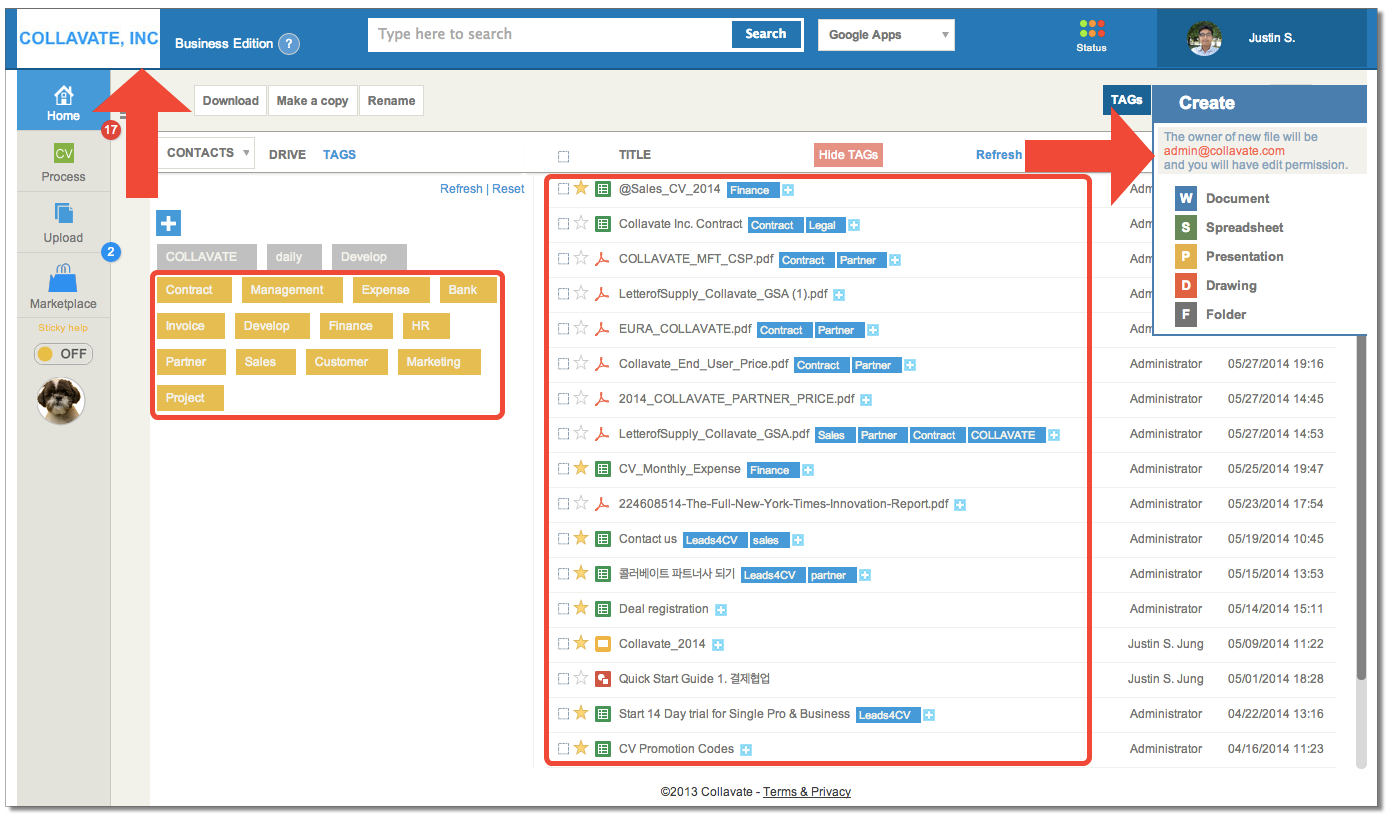
Task: Select the Contract tag filter
Action: (x=194, y=290)
